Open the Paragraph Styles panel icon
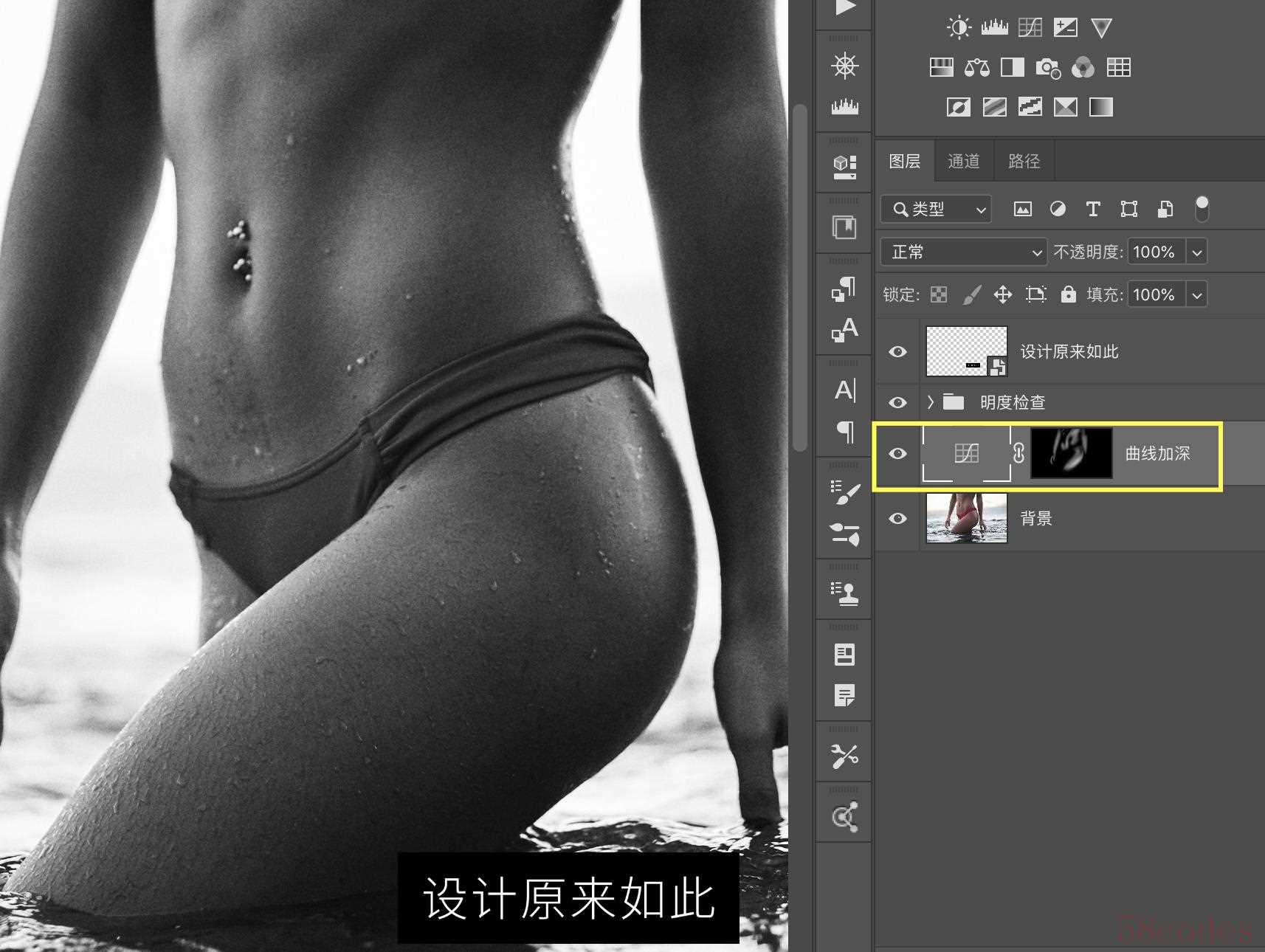Viewport: 1265px width, 952px height. point(845,289)
